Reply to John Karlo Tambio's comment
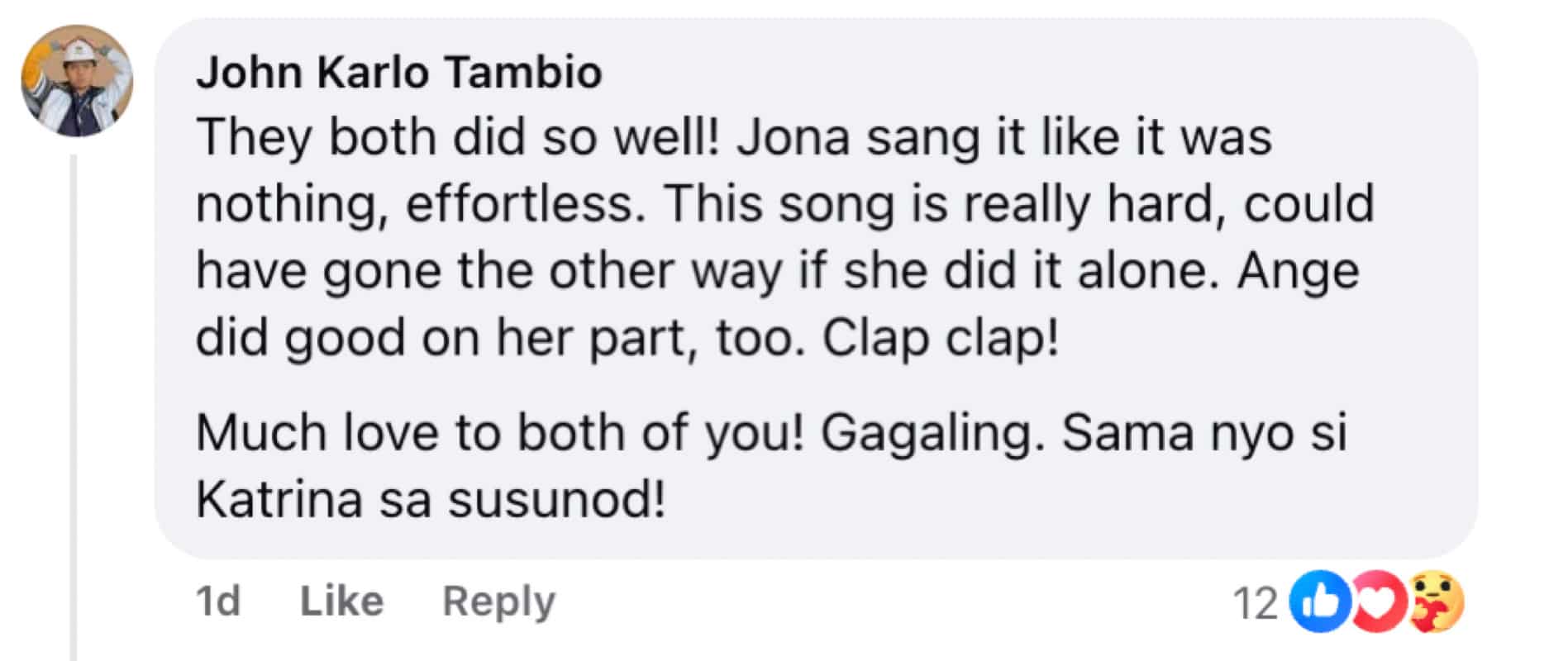Screen dimensions: 1568x661 [x=497, y=602]
